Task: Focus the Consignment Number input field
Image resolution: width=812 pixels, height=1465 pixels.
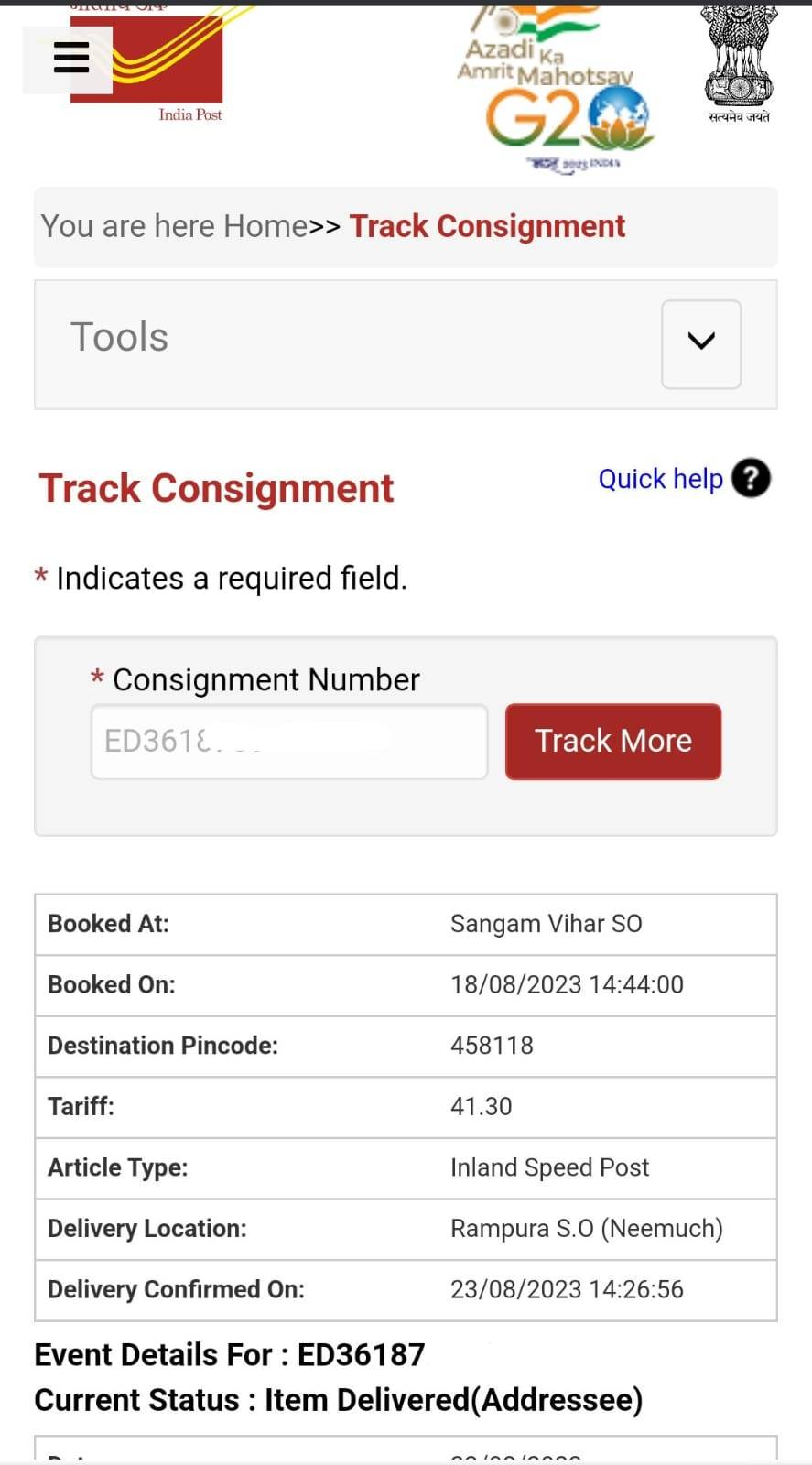Action: [x=288, y=741]
